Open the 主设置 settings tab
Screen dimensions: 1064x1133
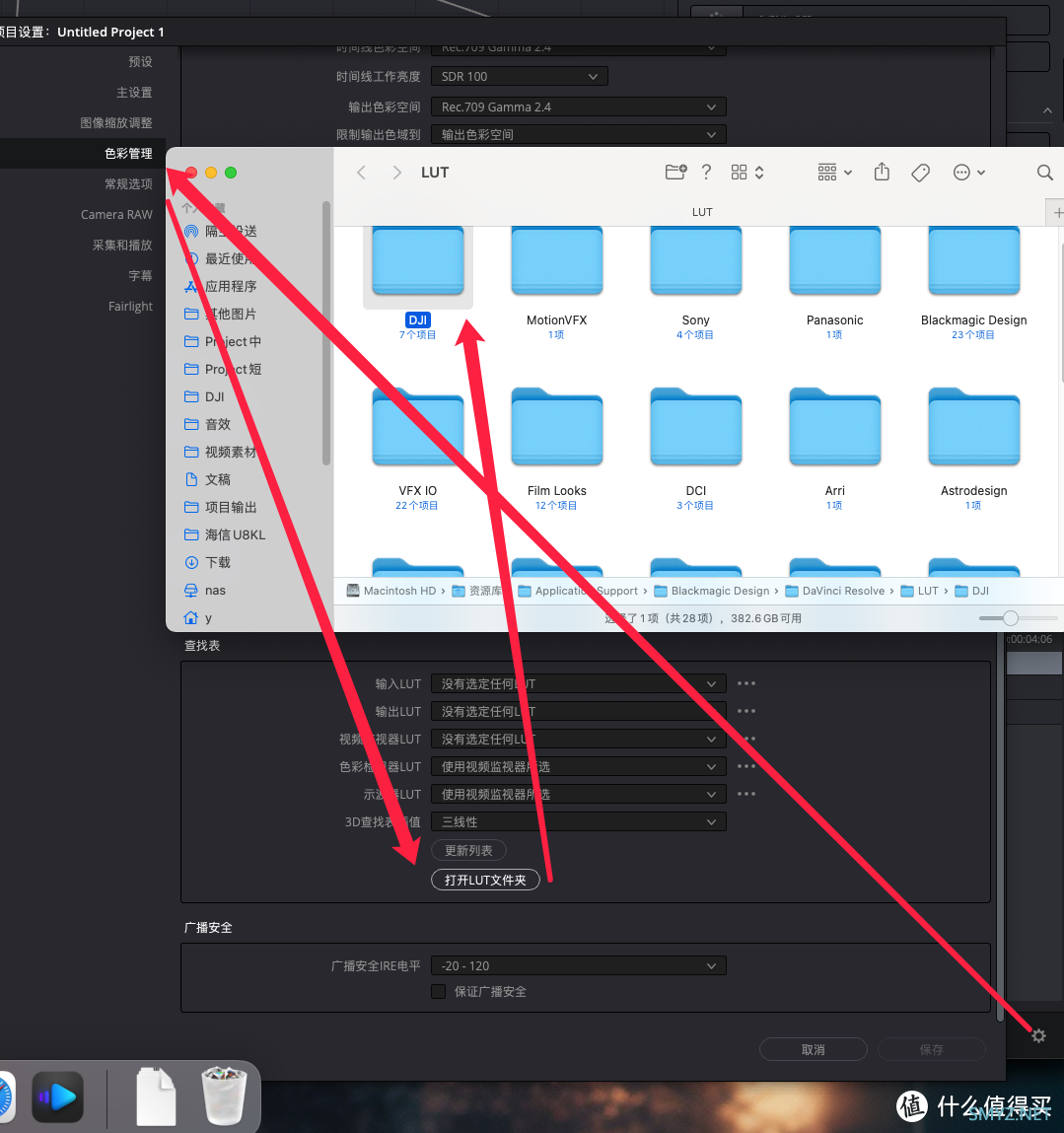134,93
